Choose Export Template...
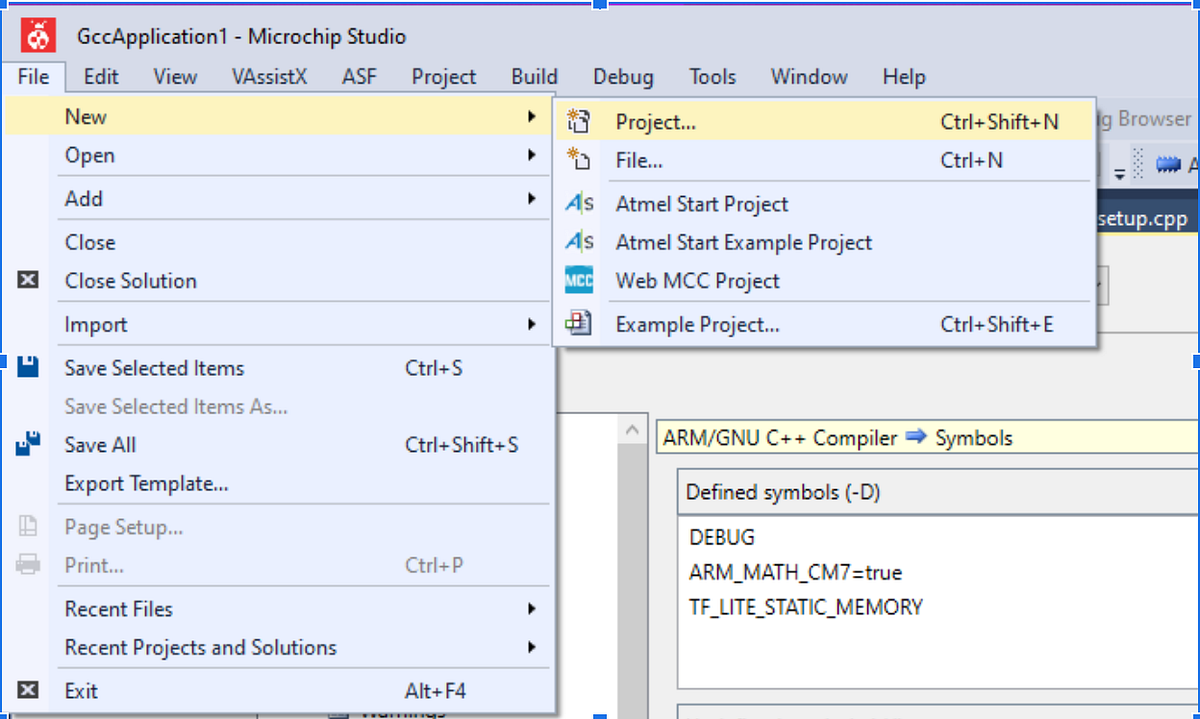 (280, 484)
